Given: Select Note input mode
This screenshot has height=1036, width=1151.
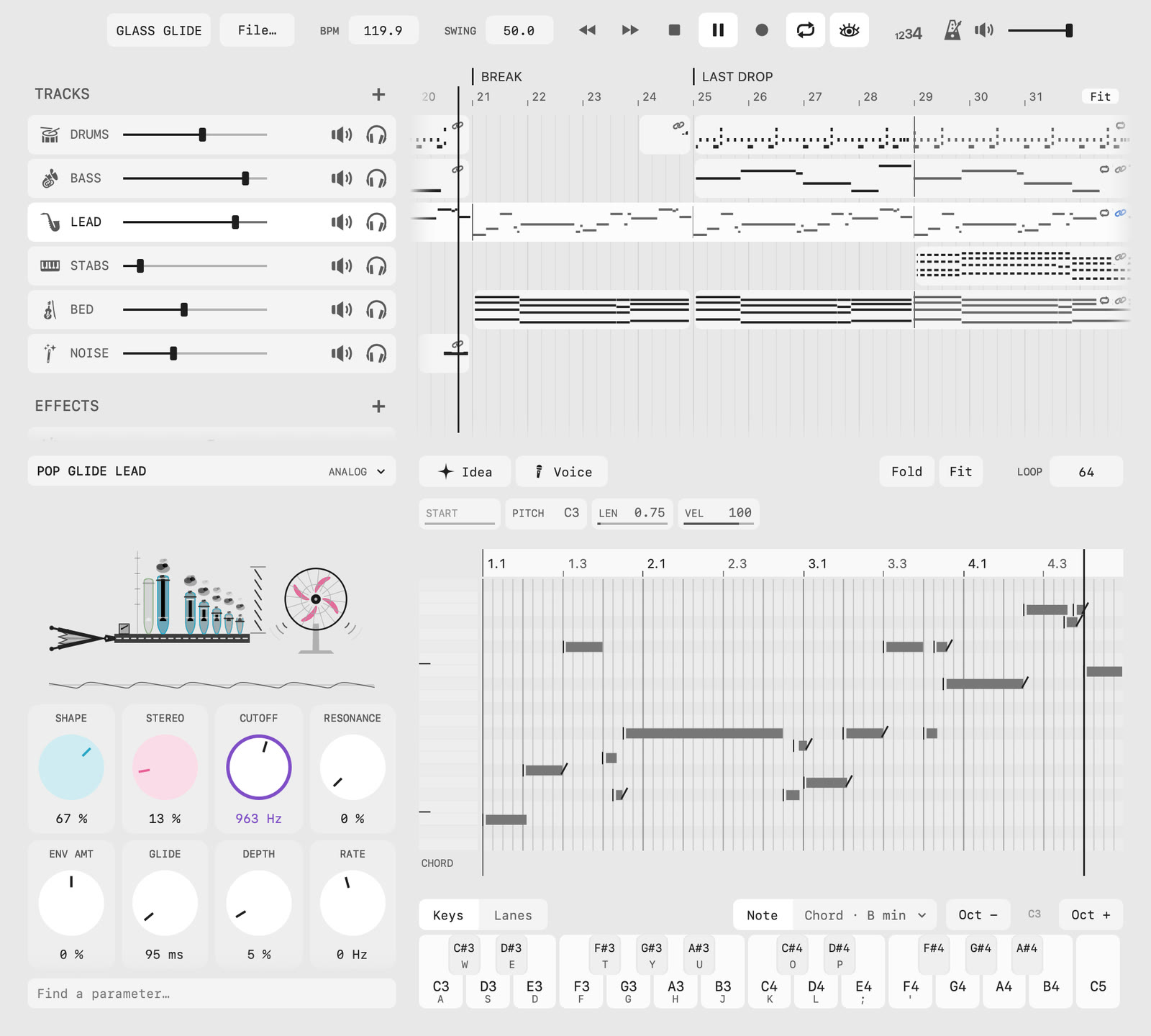Looking at the screenshot, I should coord(763,915).
